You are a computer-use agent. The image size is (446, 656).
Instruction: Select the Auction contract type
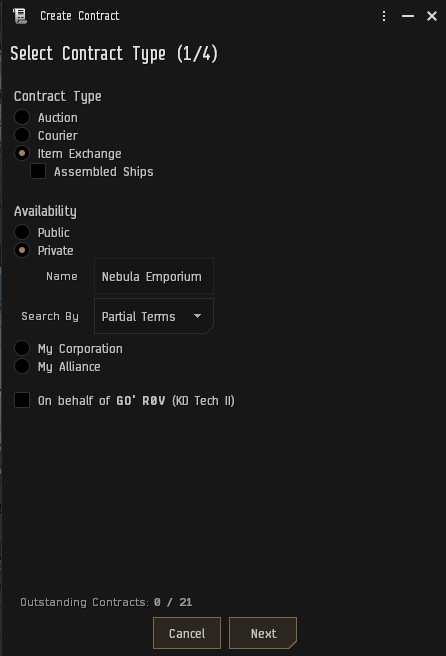point(22,117)
